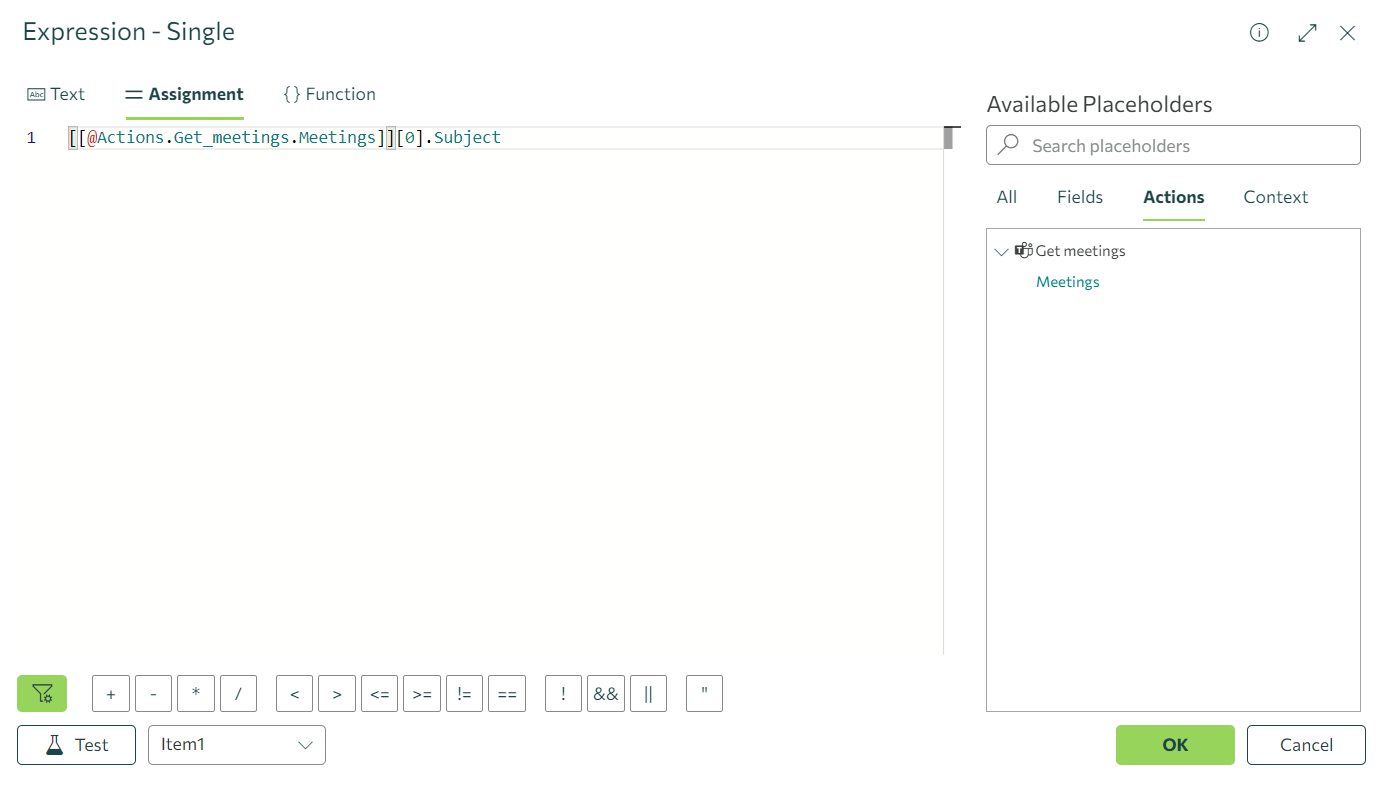Switch to the Fields placeholders tab
This screenshot has width=1379, height=786.
point(1080,197)
